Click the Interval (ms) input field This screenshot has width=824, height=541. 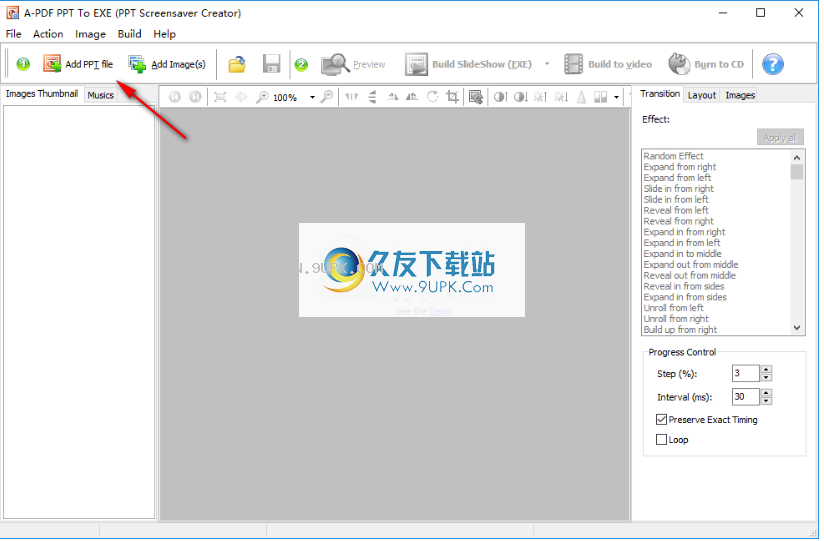tap(745, 397)
